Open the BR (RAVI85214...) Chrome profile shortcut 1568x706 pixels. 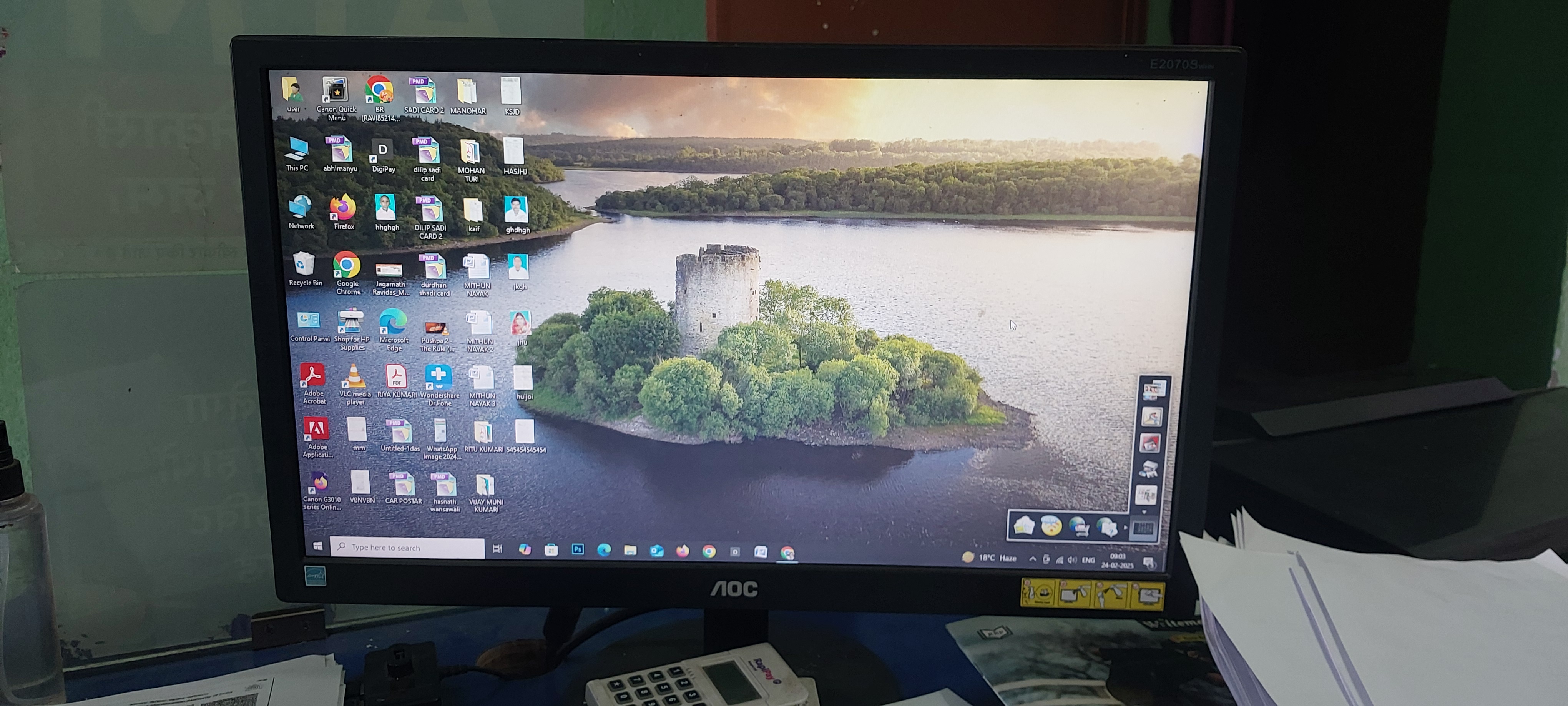(380, 99)
